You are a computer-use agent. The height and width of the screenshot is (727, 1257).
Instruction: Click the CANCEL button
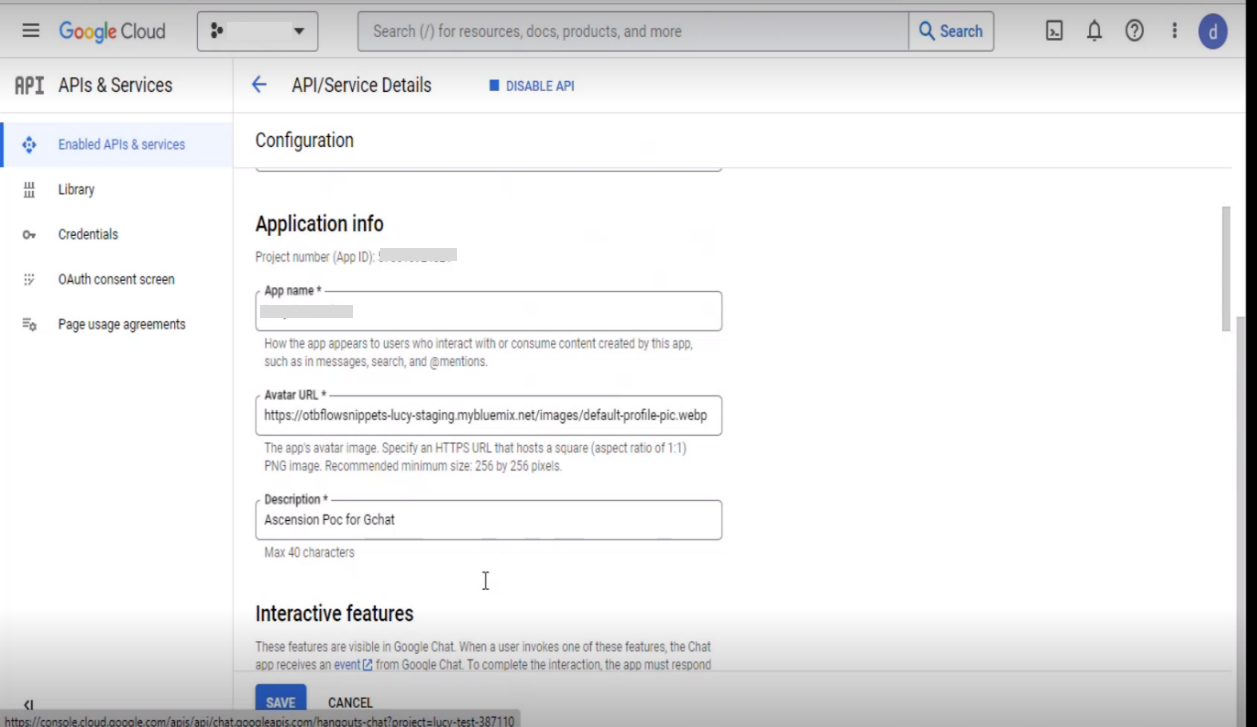(x=350, y=702)
